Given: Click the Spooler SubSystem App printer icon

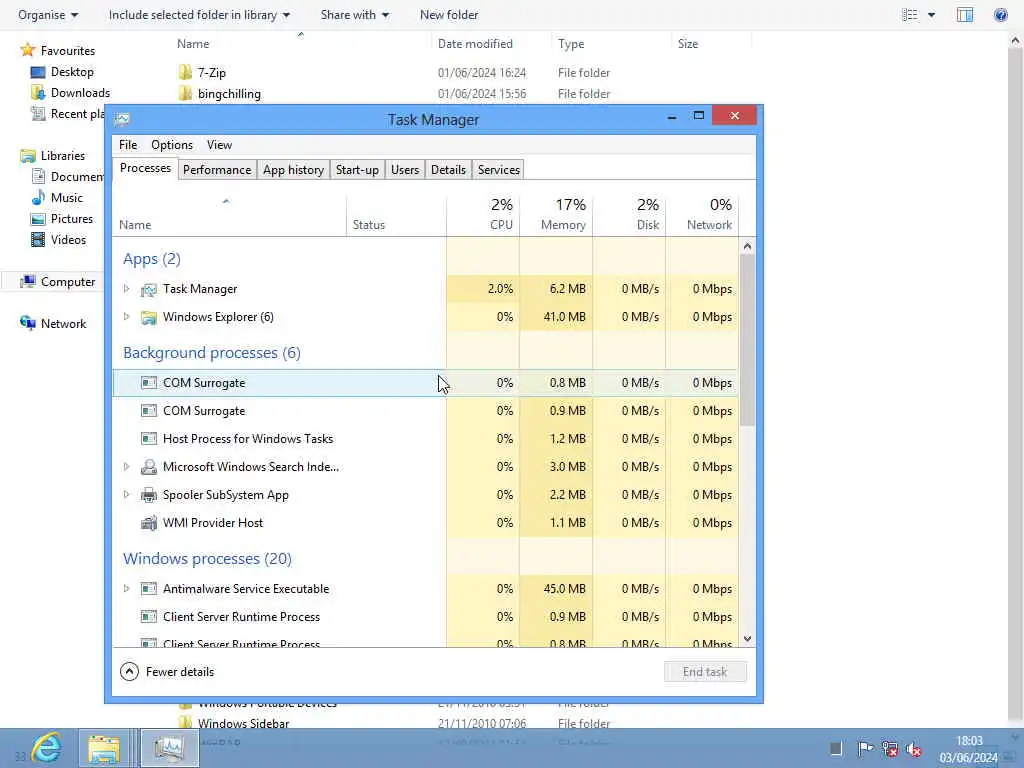Looking at the screenshot, I should tap(149, 495).
